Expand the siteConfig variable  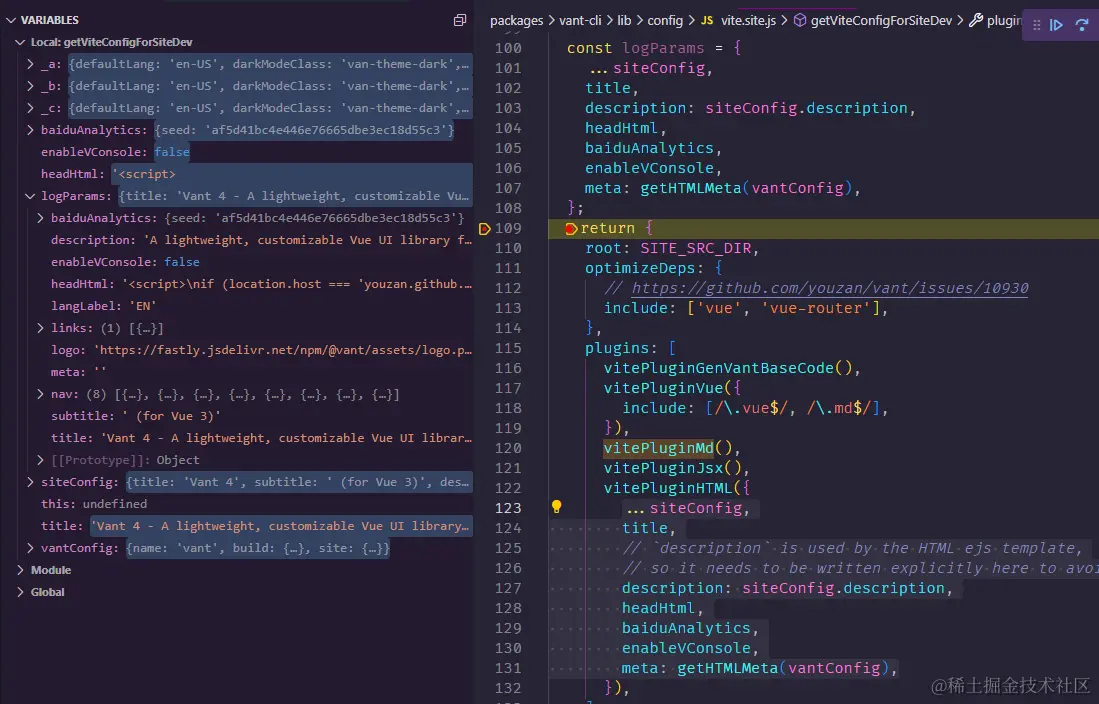click(x=30, y=482)
